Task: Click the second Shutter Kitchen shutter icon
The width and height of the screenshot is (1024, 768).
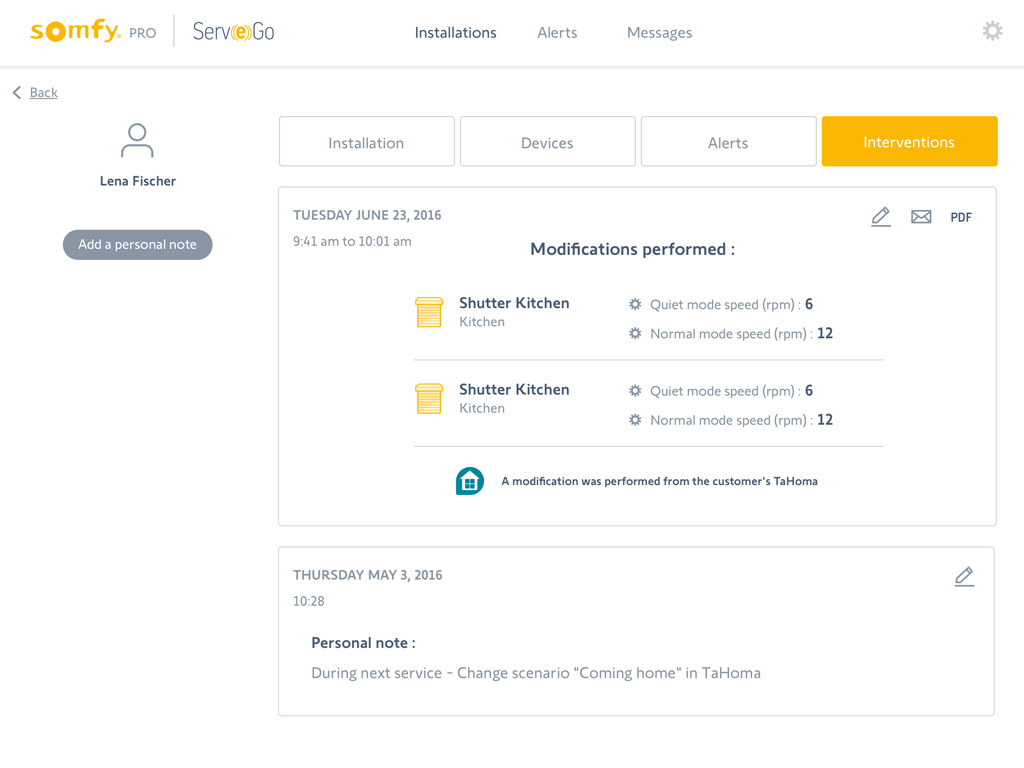Action: [429, 398]
